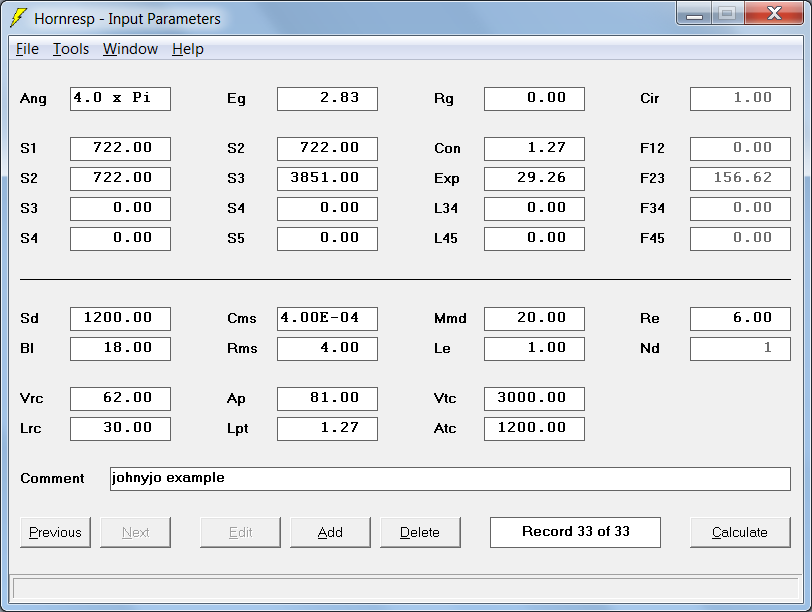Open the File menu

click(27, 49)
